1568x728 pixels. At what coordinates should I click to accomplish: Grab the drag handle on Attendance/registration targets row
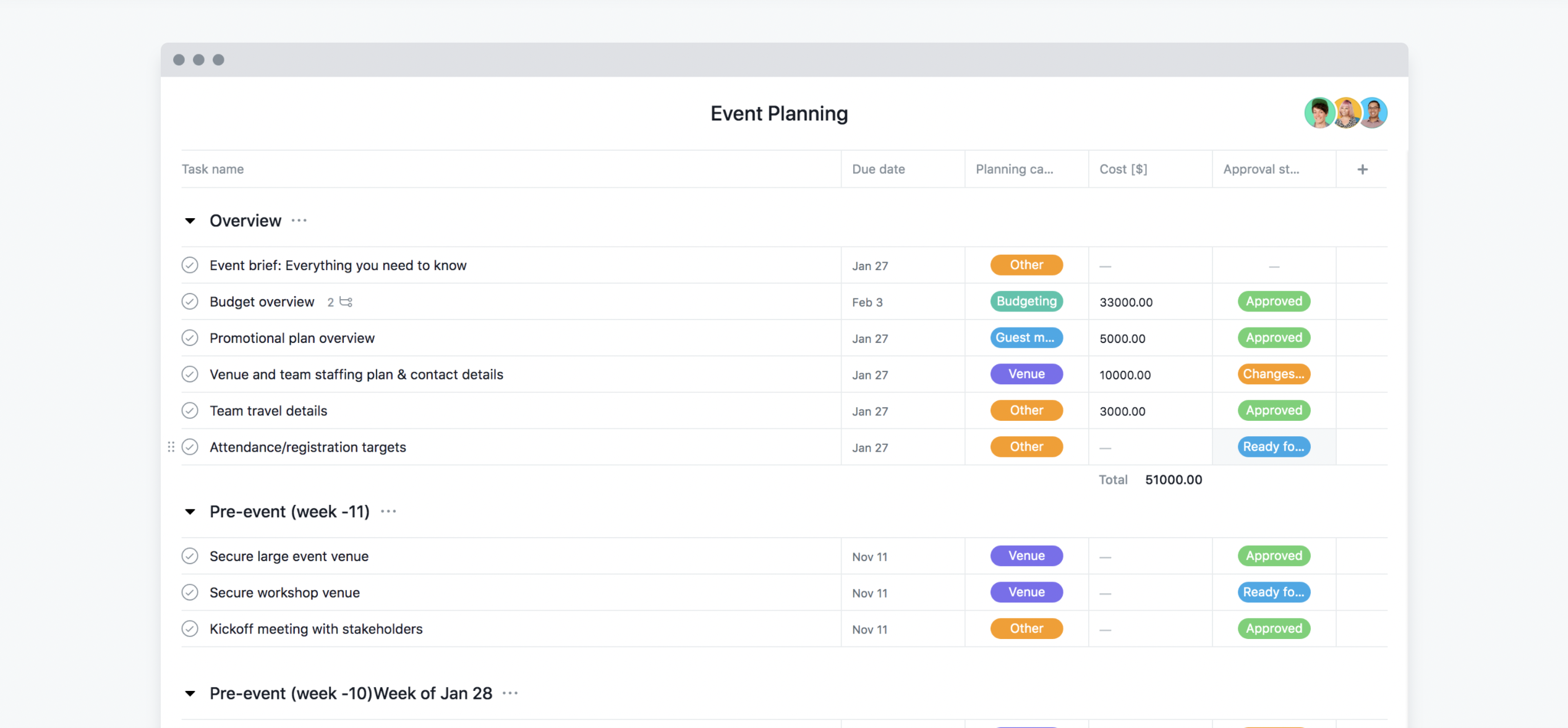click(171, 447)
